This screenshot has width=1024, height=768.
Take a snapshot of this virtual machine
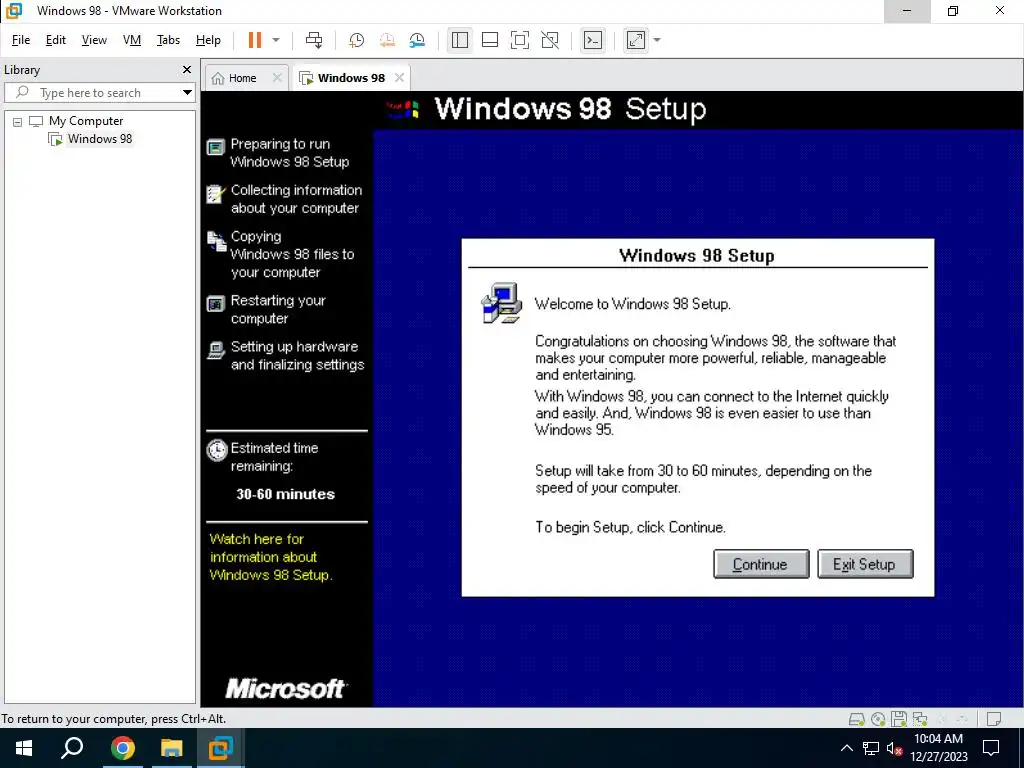[x=357, y=40]
